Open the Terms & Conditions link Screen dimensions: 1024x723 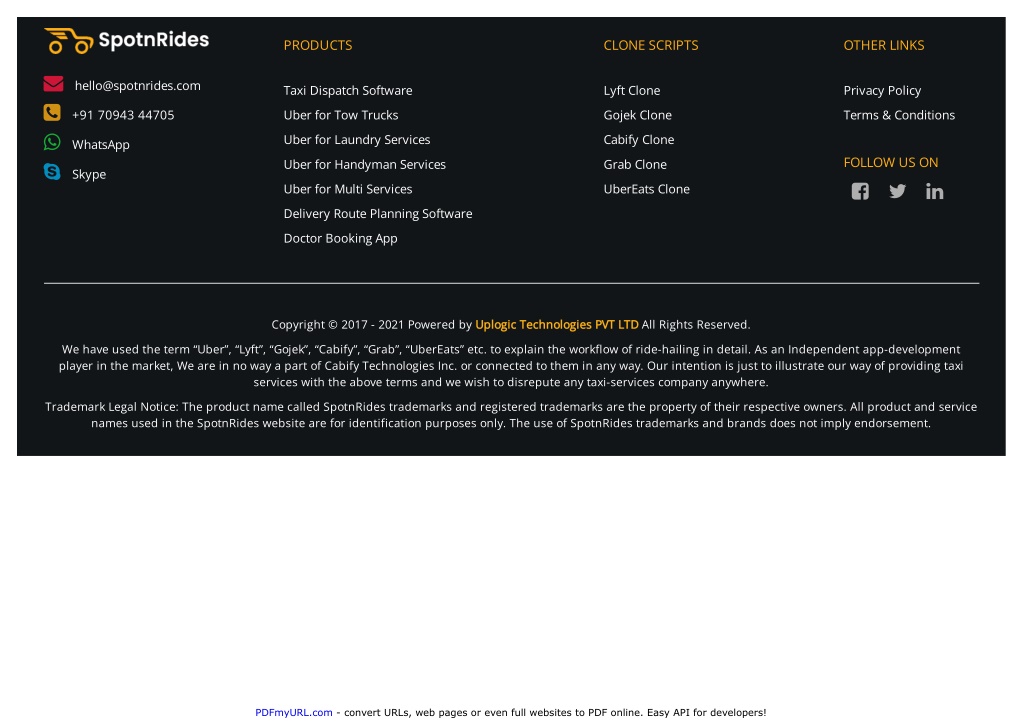[x=899, y=115]
